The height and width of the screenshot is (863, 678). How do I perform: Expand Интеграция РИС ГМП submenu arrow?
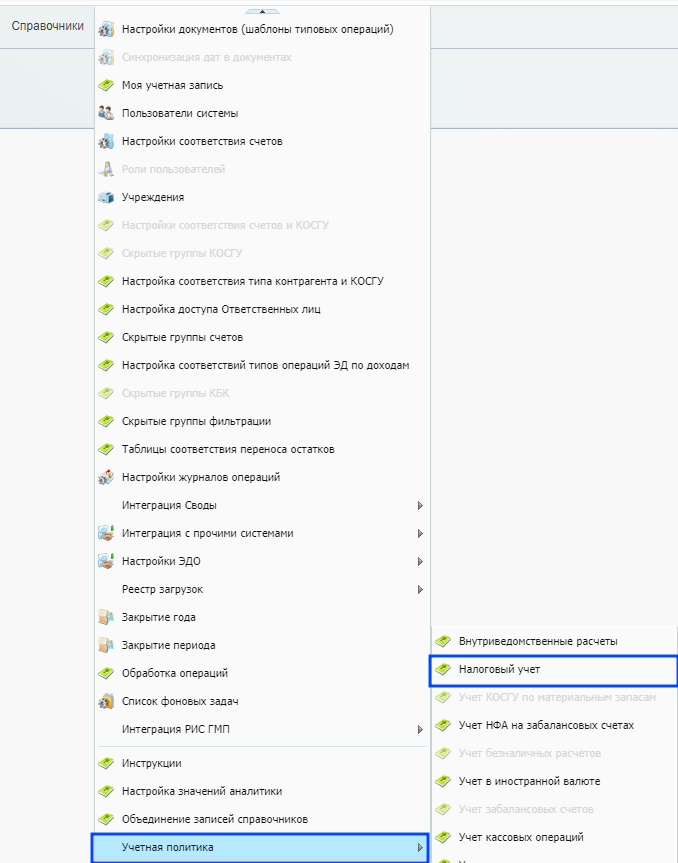[x=420, y=729]
